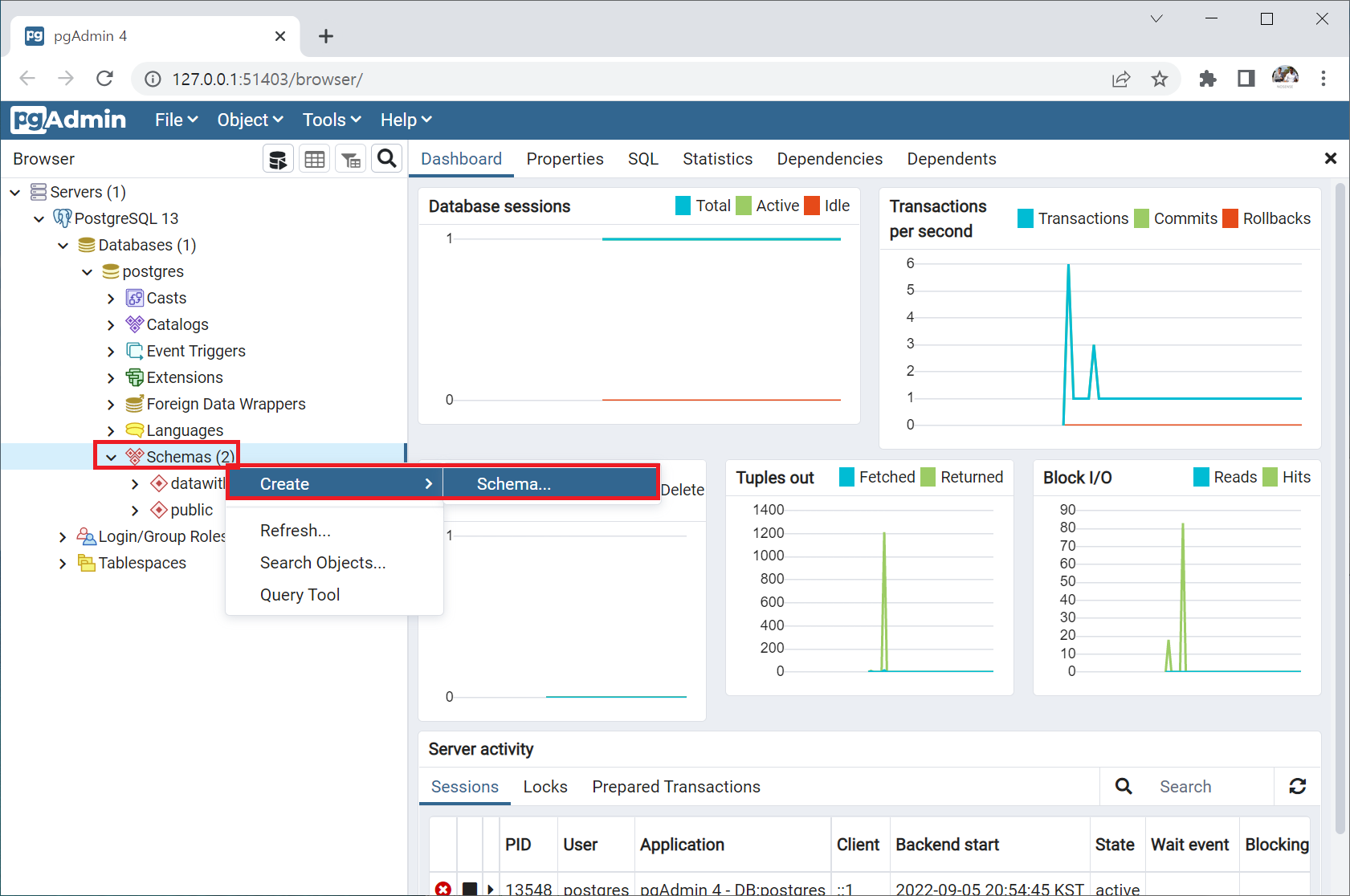The height and width of the screenshot is (896, 1350).
Task: Close the dashboard panel with X
Action: [x=1331, y=159]
